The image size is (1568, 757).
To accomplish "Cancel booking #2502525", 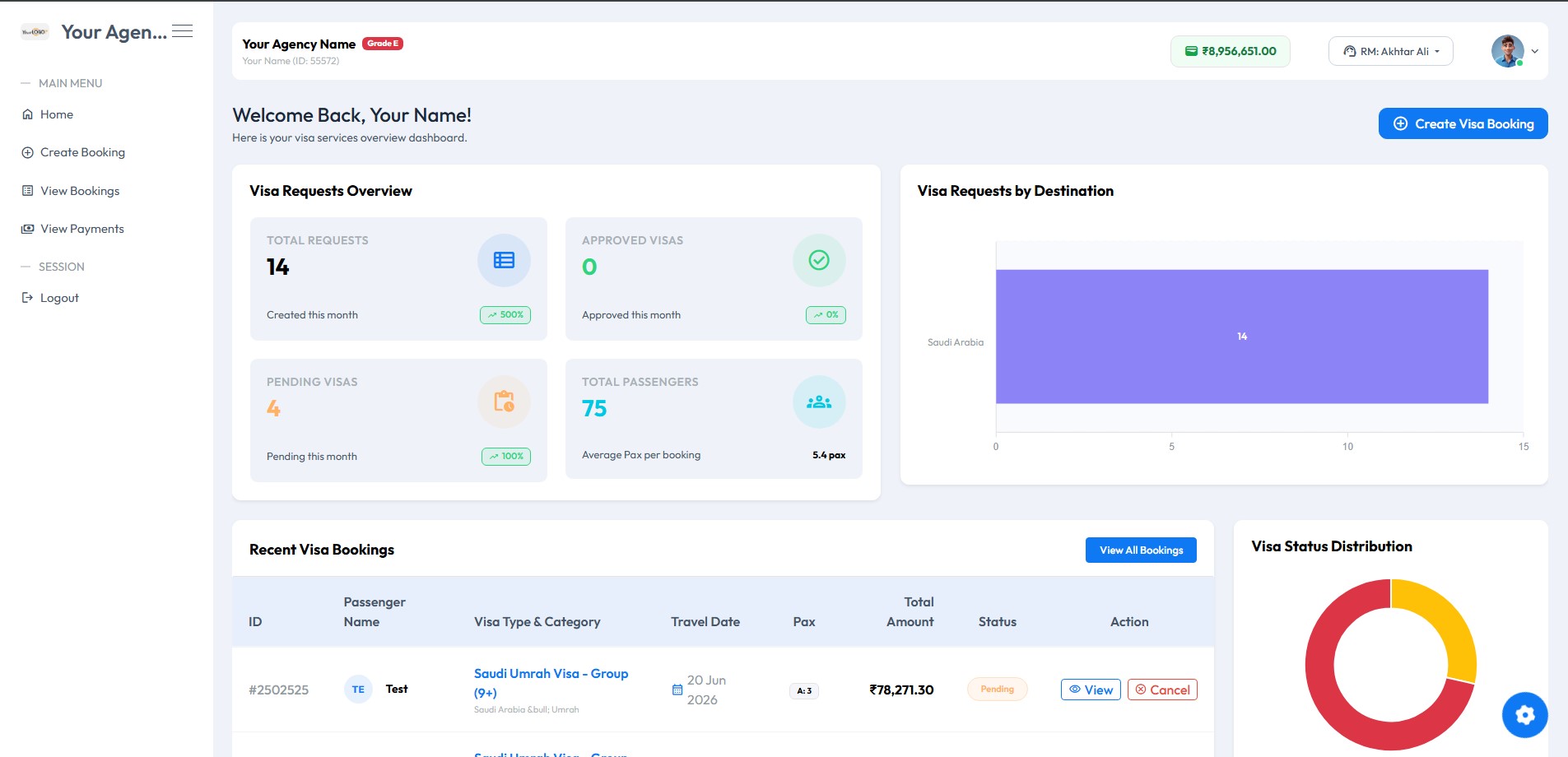I will click(x=1162, y=690).
